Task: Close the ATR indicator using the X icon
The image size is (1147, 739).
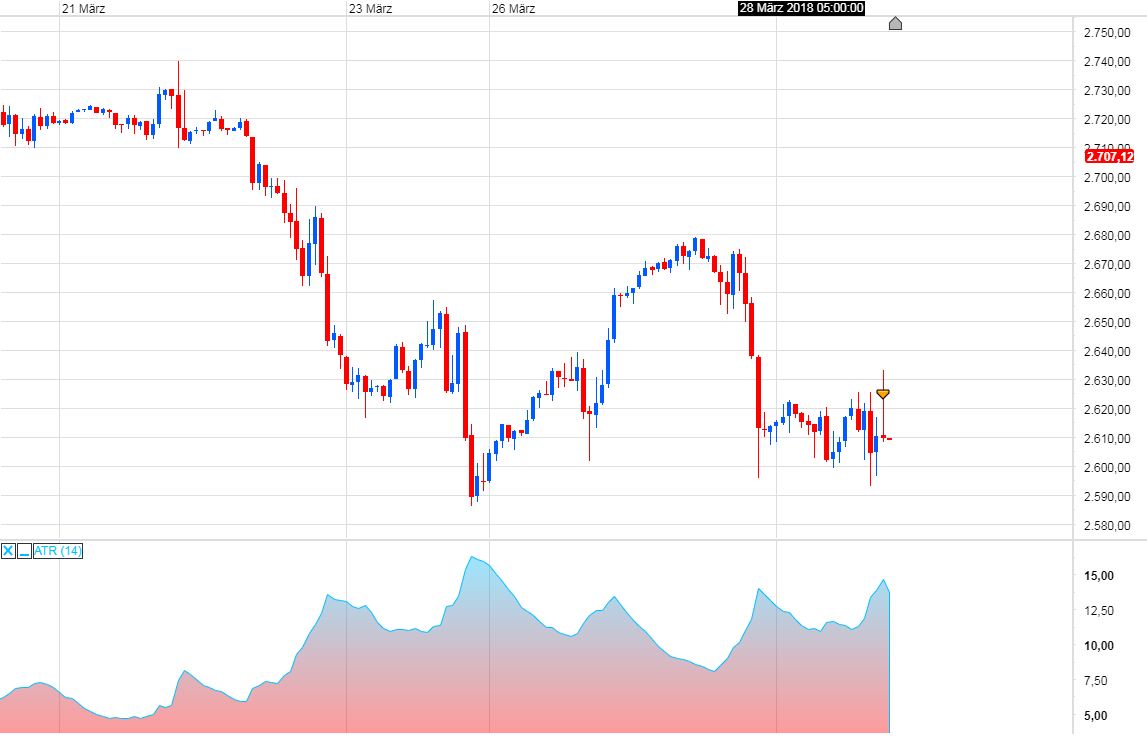Action: pos(7,551)
